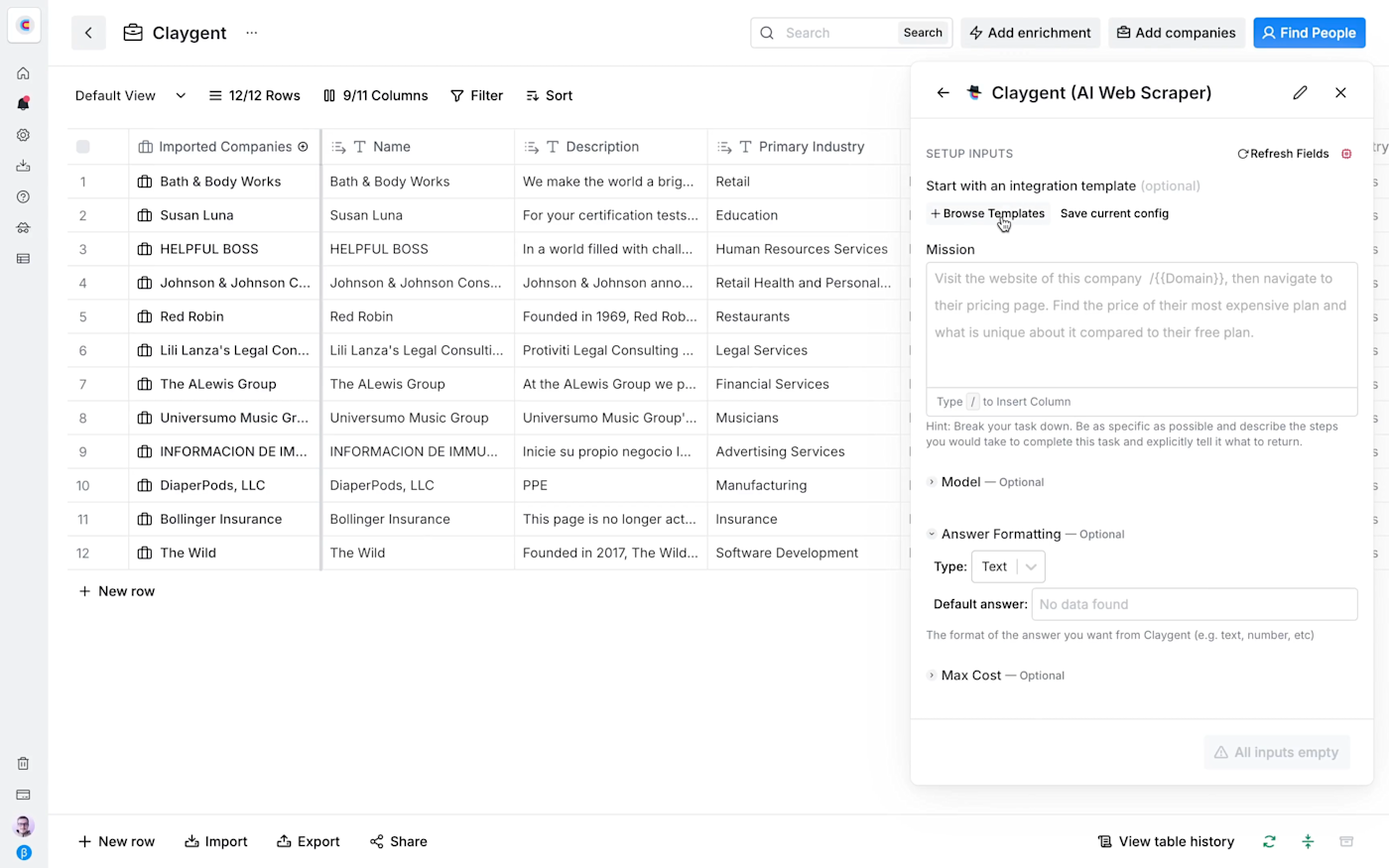This screenshot has height=868, width=1389.
Task: Click into the Mission text area
Action: [x=1141, y=325]
